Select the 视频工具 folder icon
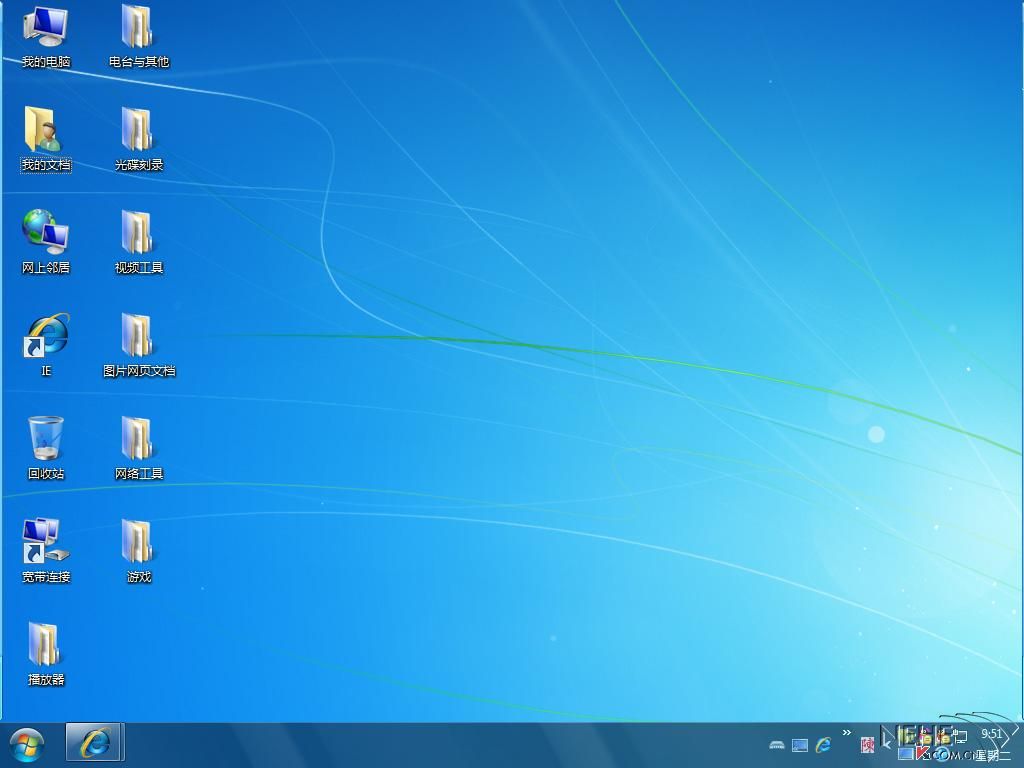This screenshot has width=1024, height=768. [x=138, y=242]
